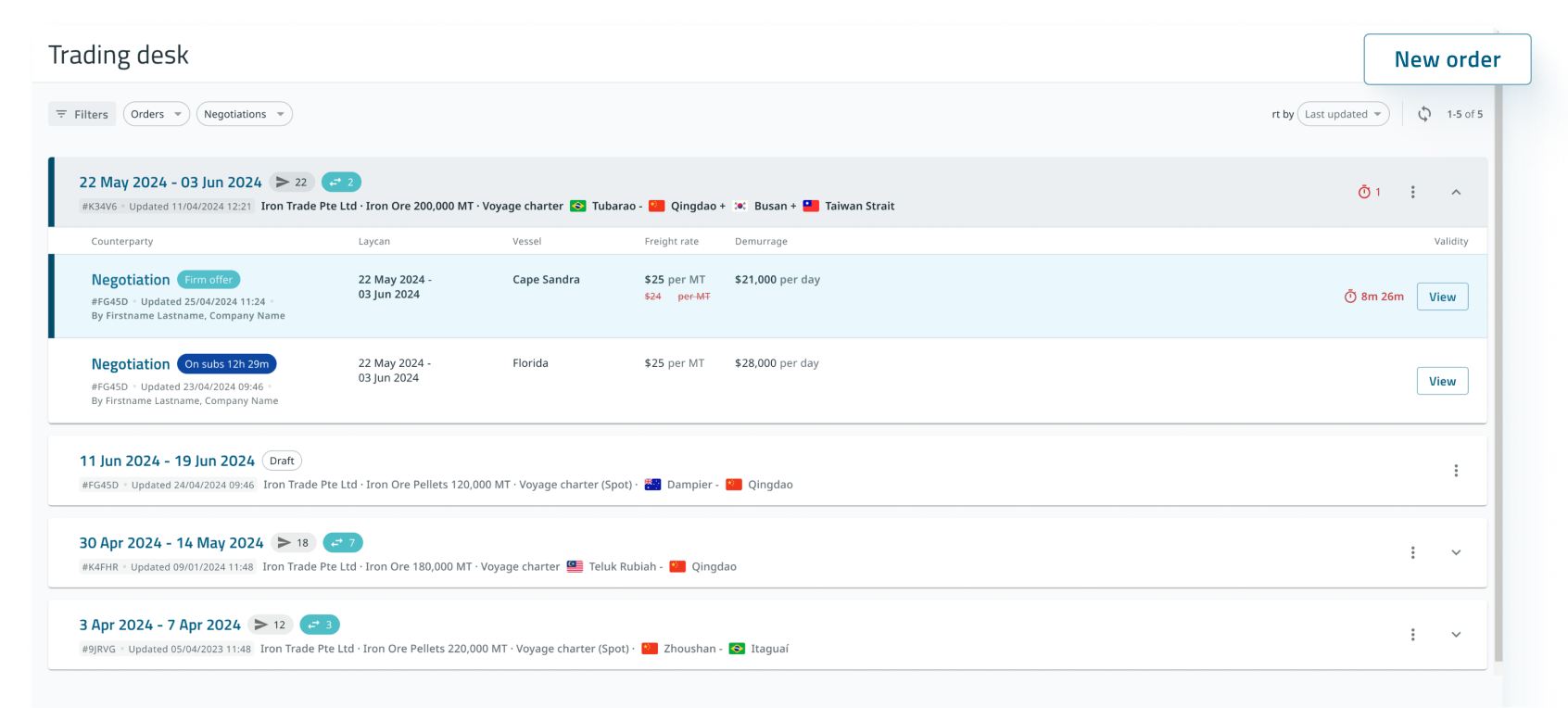The height and width of the screenshot is (708, 1568).
Task: Open the Orders filter dropdown
Action: coord(156,114)
